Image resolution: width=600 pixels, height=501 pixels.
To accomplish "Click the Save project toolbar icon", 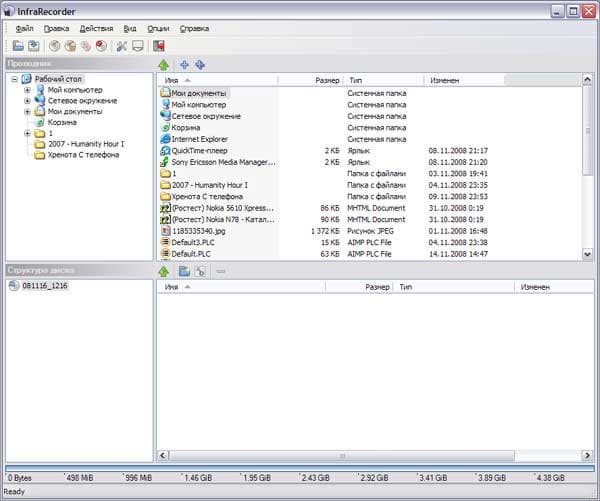I will tap(34, 46).
